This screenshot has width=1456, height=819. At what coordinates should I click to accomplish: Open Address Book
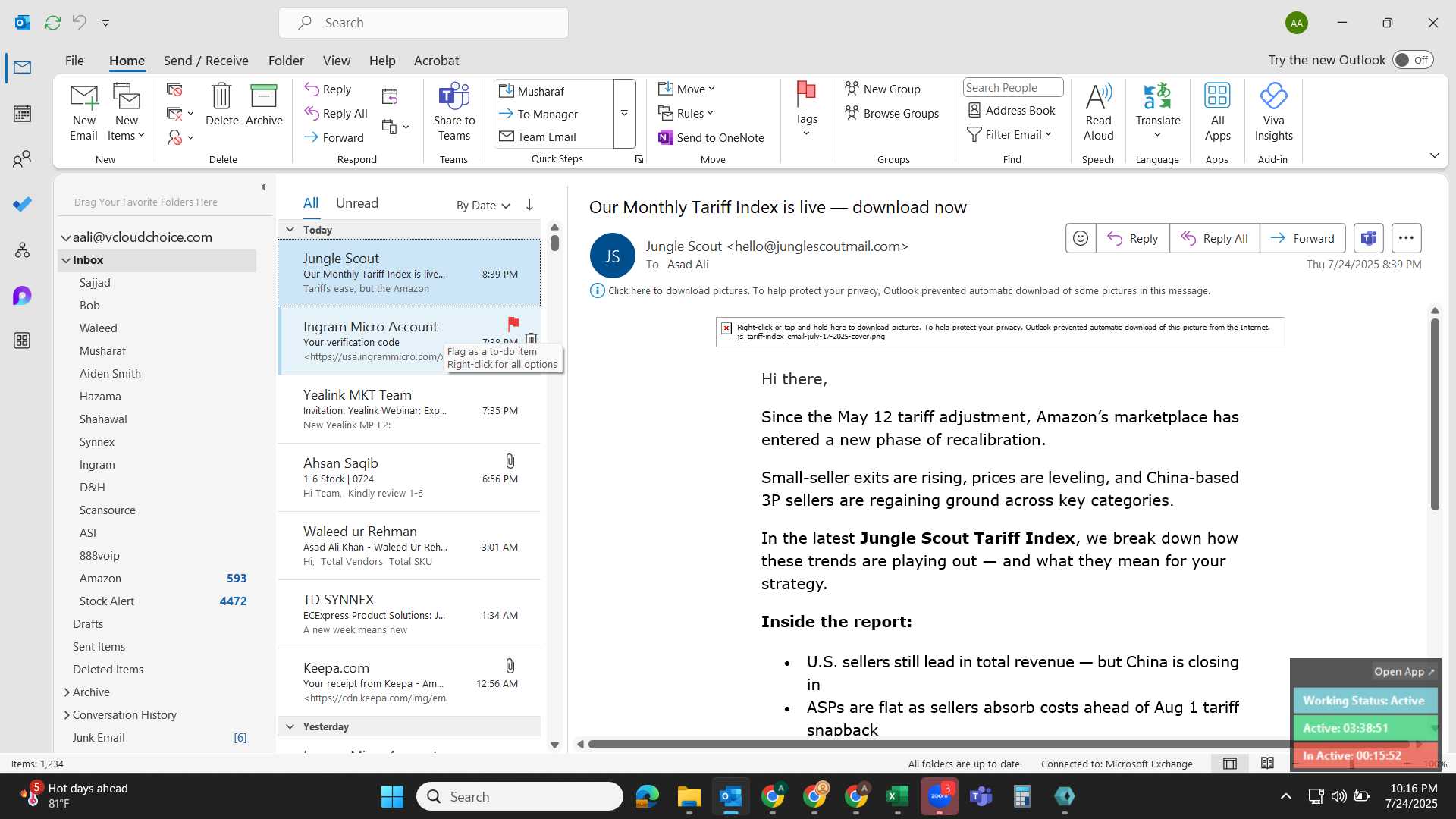click(x=1012, y=110)
